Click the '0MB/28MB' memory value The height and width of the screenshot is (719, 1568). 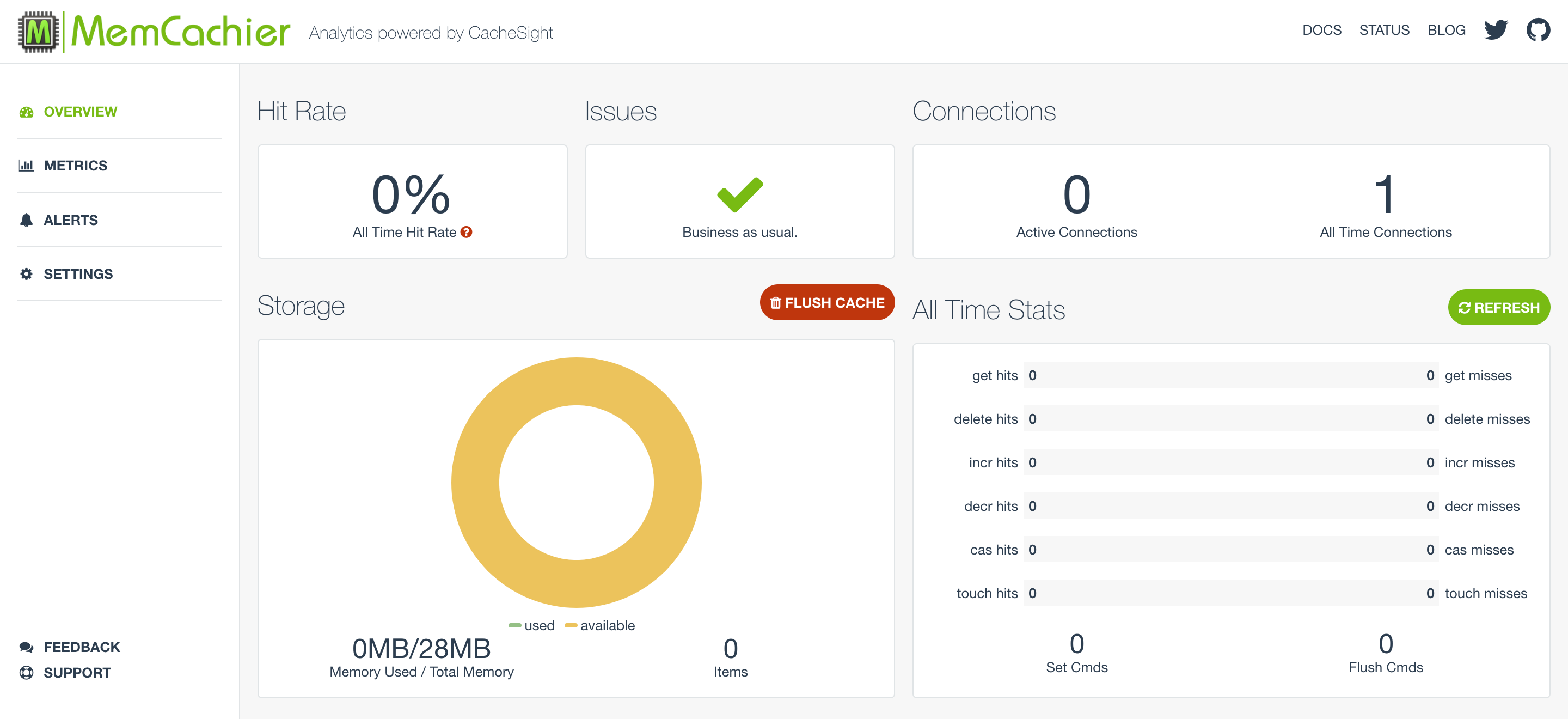421,648
